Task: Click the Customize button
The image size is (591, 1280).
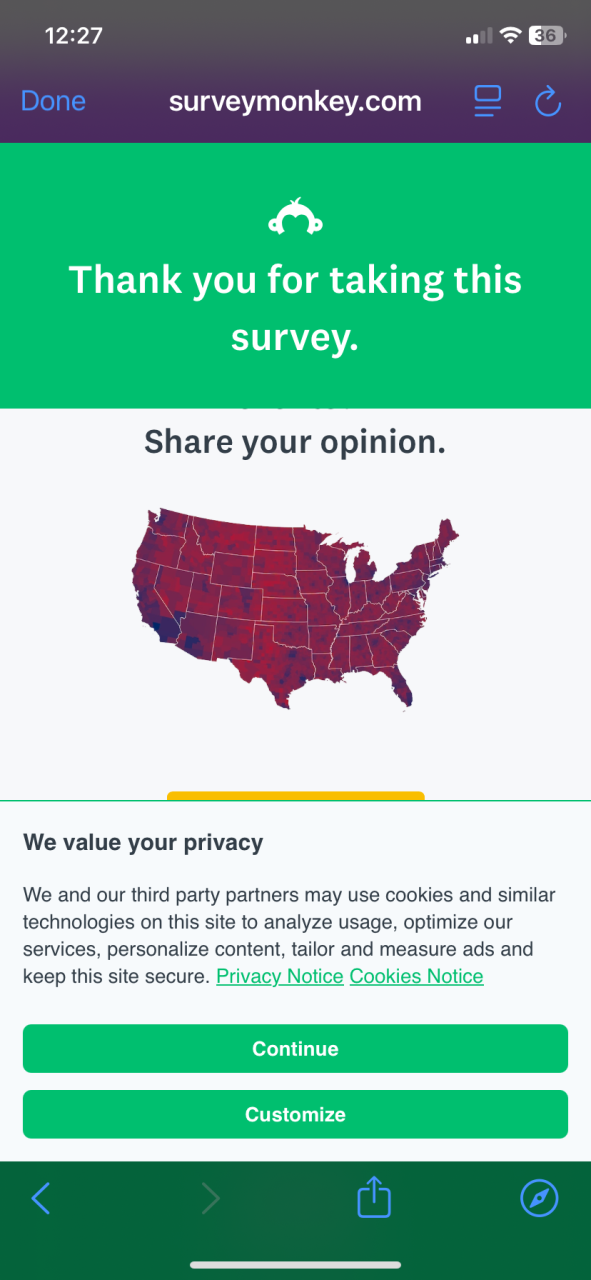Action: click(x=295, y=1114)
